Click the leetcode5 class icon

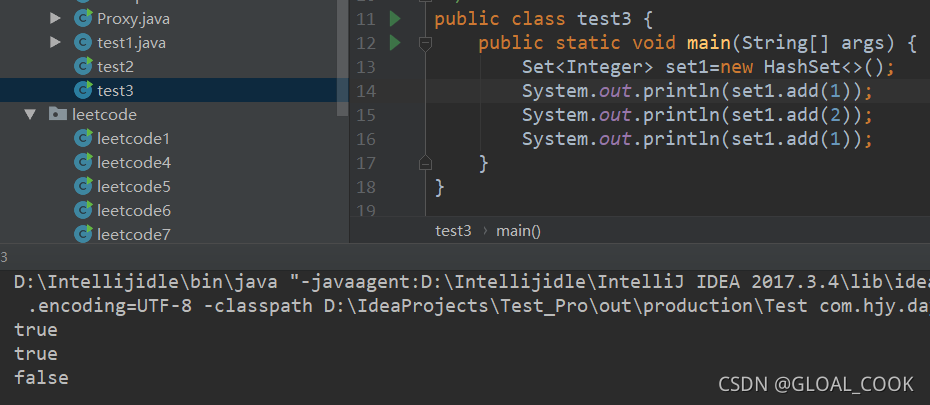[83, 186]
